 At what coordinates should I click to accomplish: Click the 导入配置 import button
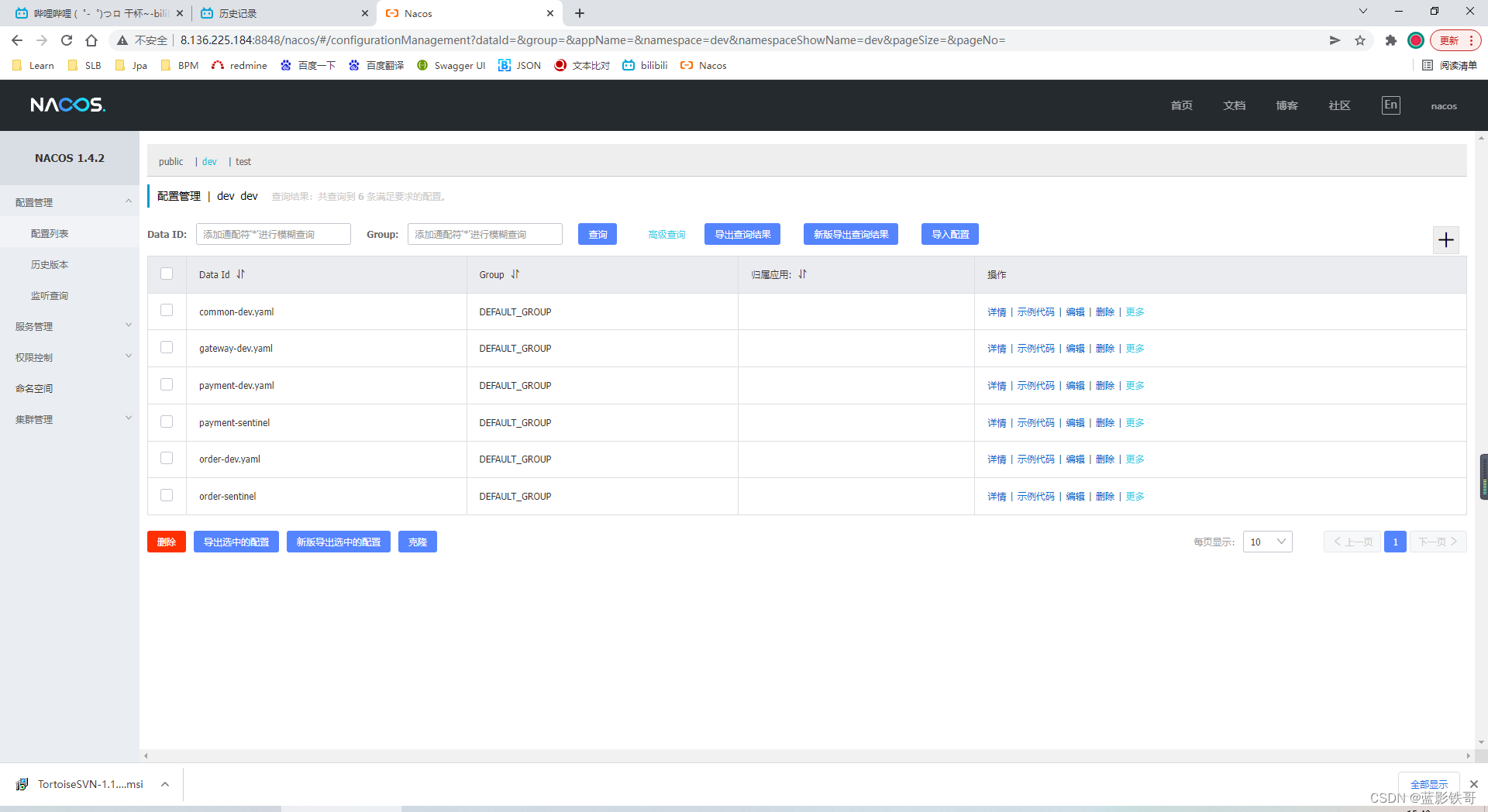950,234
